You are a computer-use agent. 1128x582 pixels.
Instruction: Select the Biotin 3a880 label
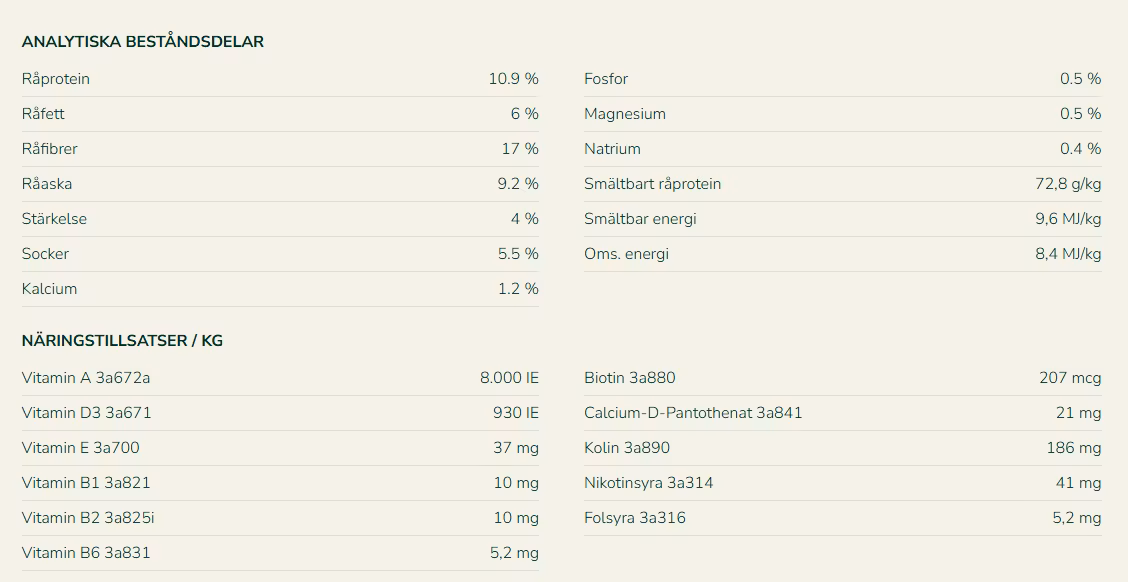(x=630, y=378)
